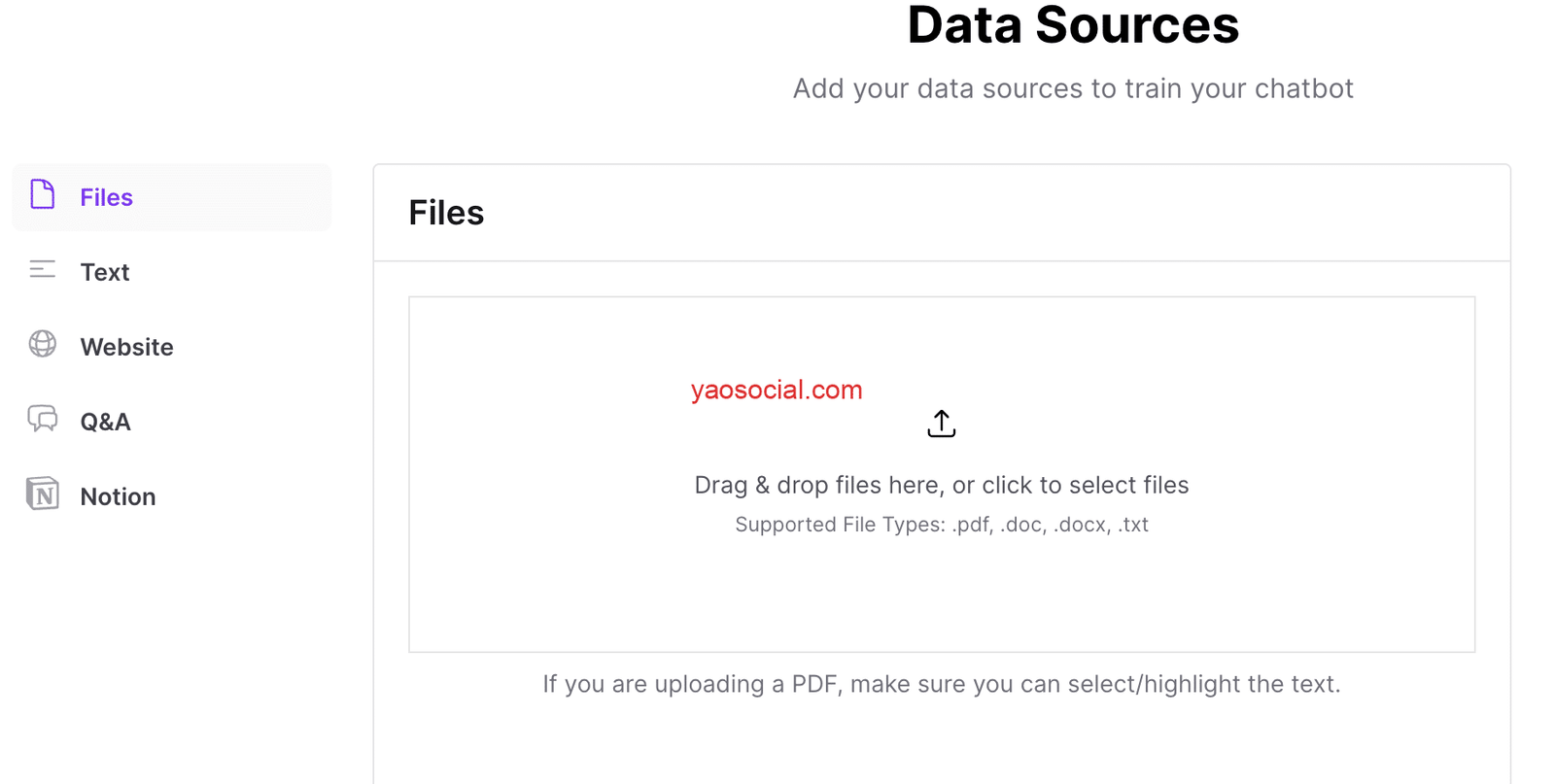Open the Files data source tab
Image resolution: width=1555 pixels, height=784 pixels.
pos(106,197)
